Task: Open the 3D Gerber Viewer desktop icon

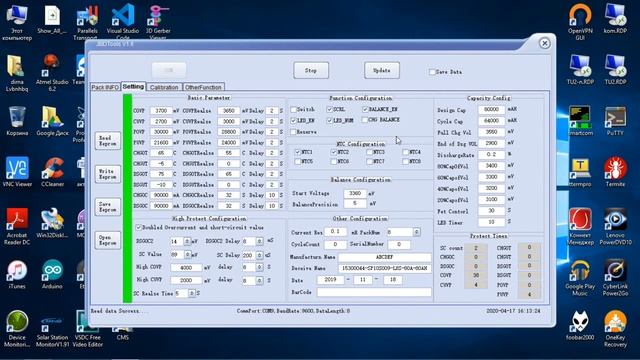Action: tap(158, 21)
